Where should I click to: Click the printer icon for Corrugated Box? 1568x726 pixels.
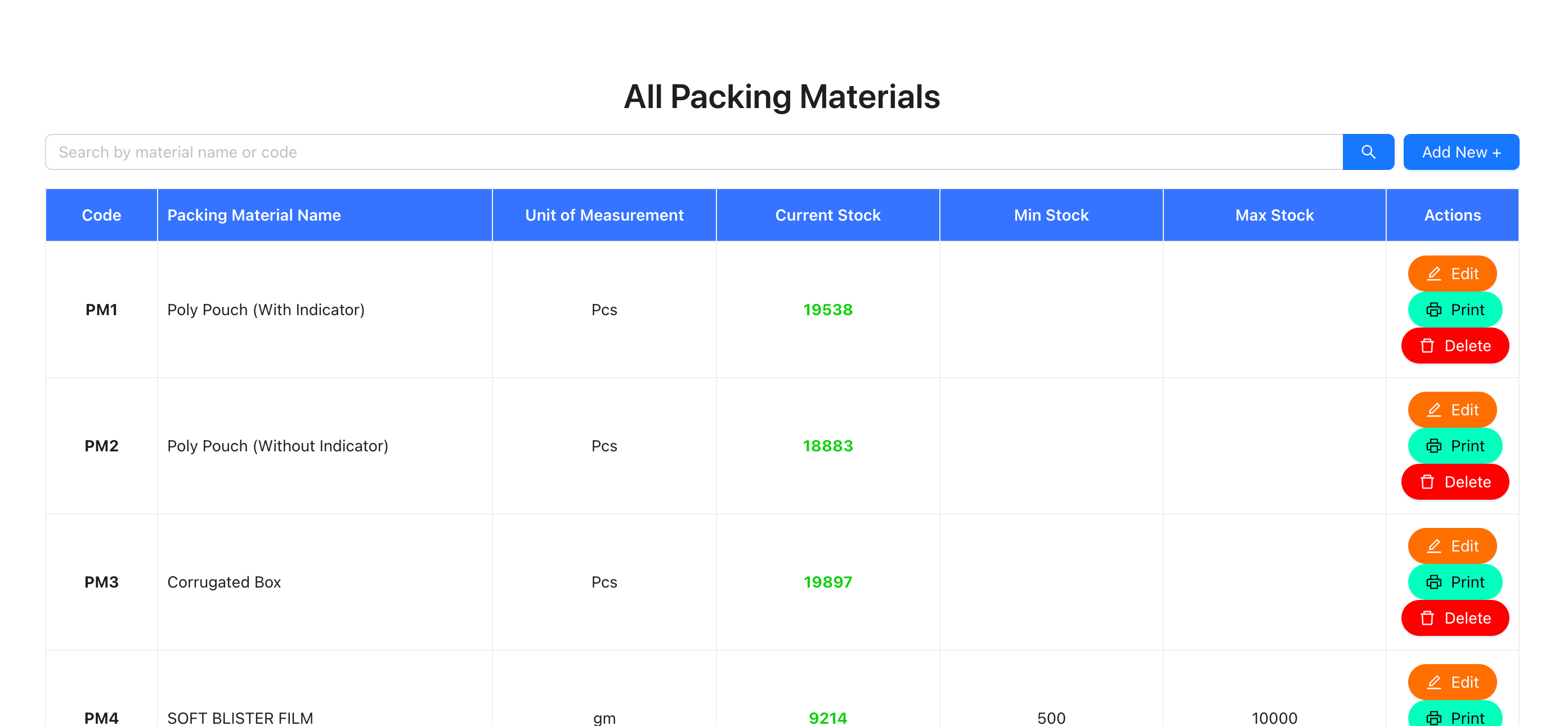tap(1435, 582)
